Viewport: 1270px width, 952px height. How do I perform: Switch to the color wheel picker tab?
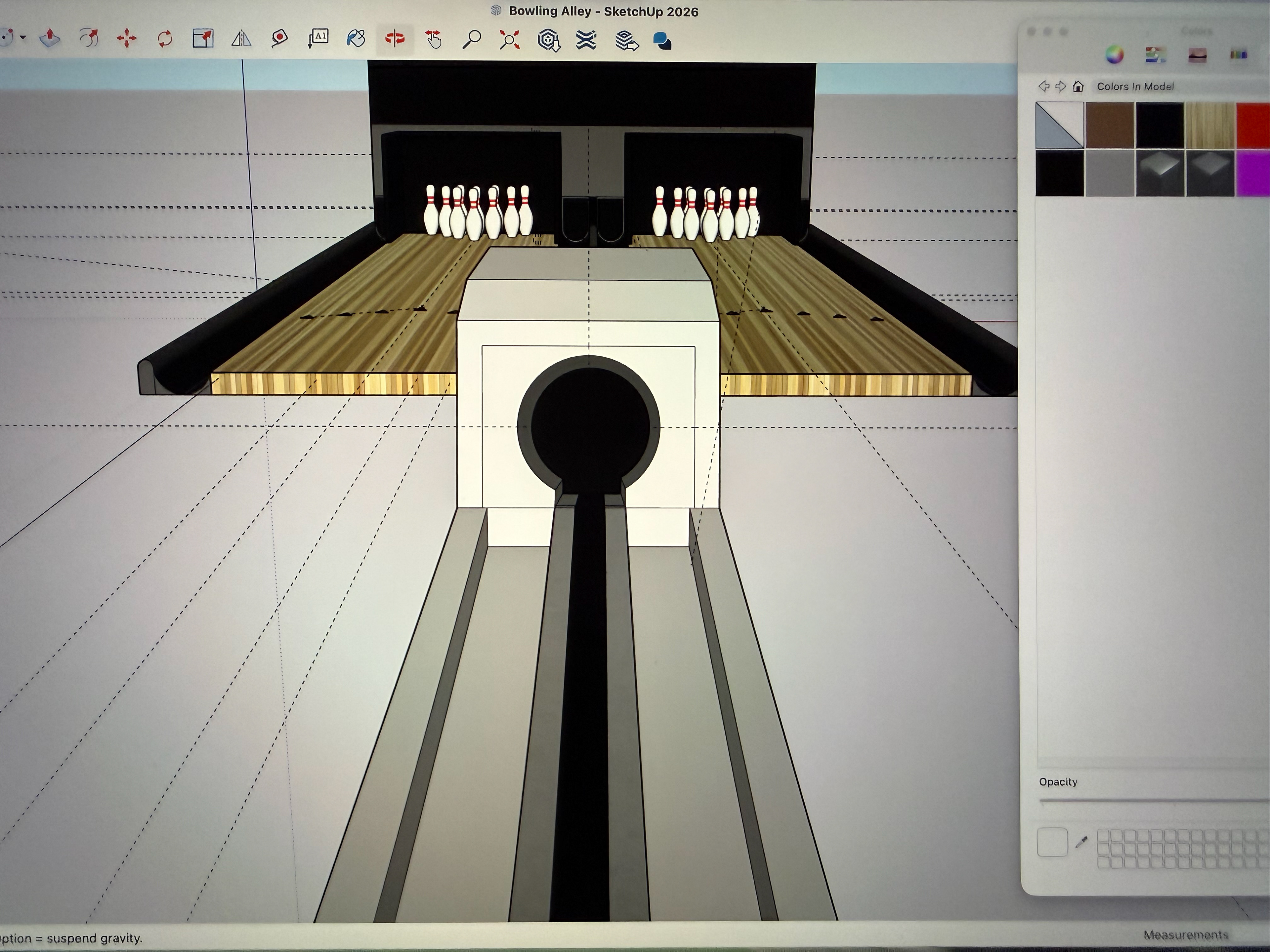[x=1115, y=55]
